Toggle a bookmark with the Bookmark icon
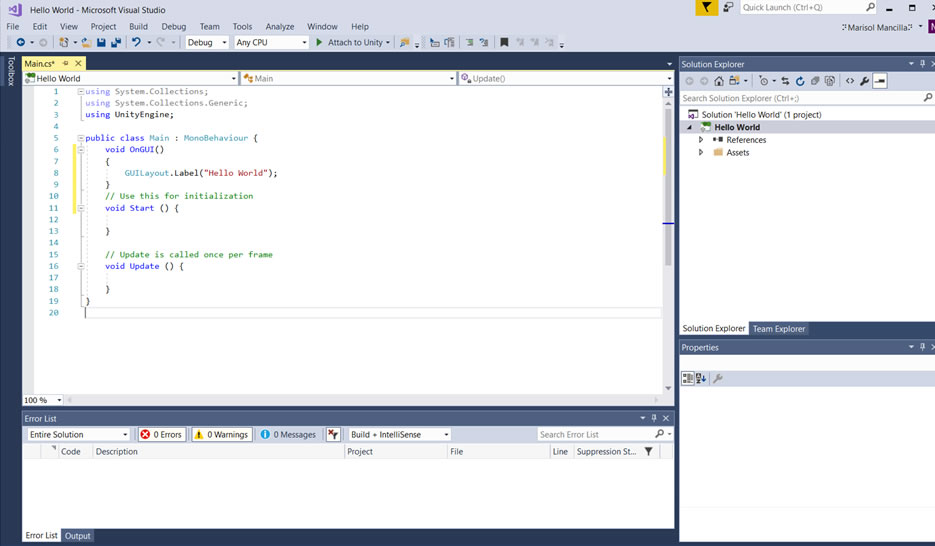 (x=504, y=42)
